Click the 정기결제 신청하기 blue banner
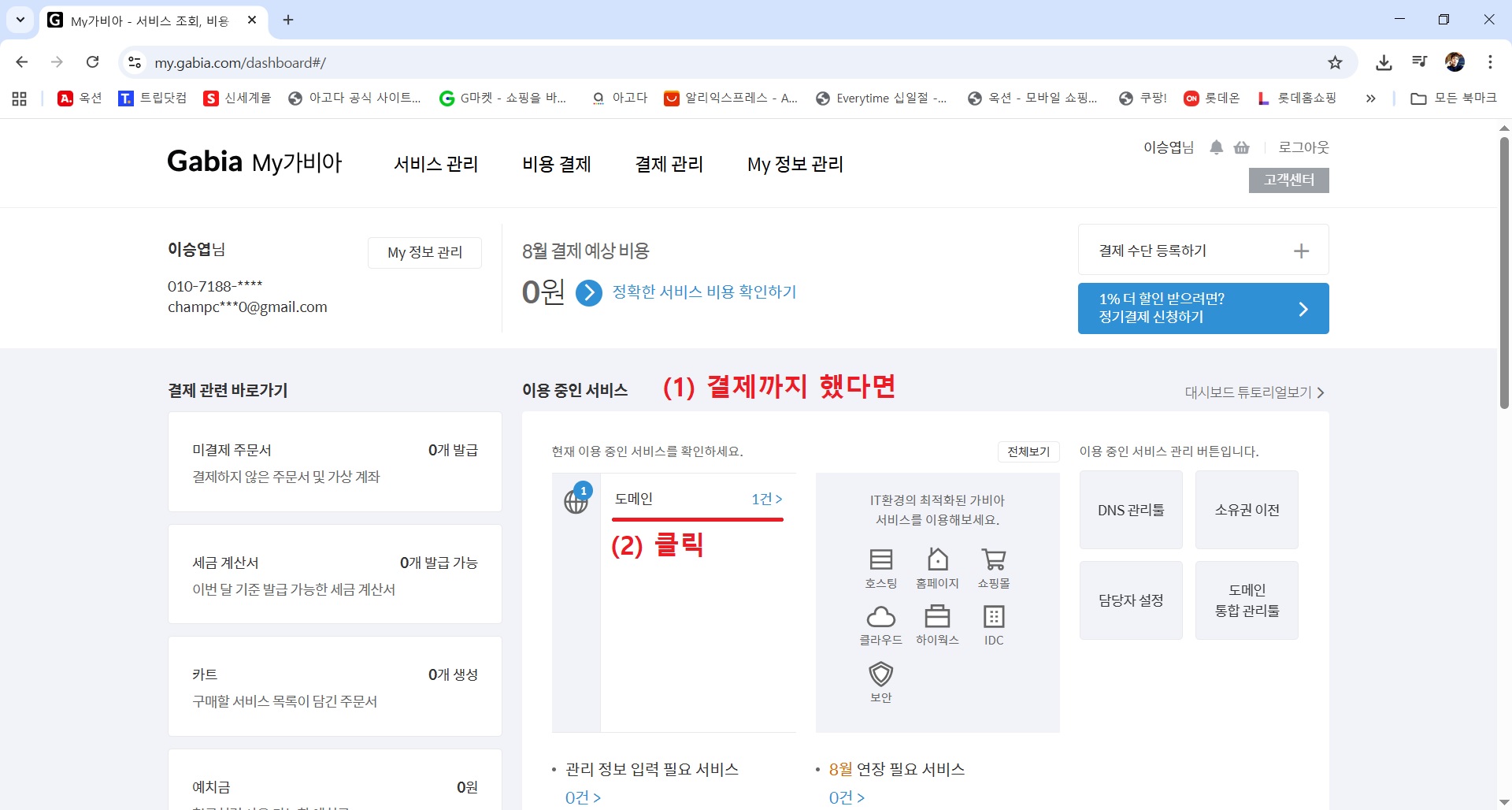This screenshot has width=1512, height=810. click(1203, 308)
